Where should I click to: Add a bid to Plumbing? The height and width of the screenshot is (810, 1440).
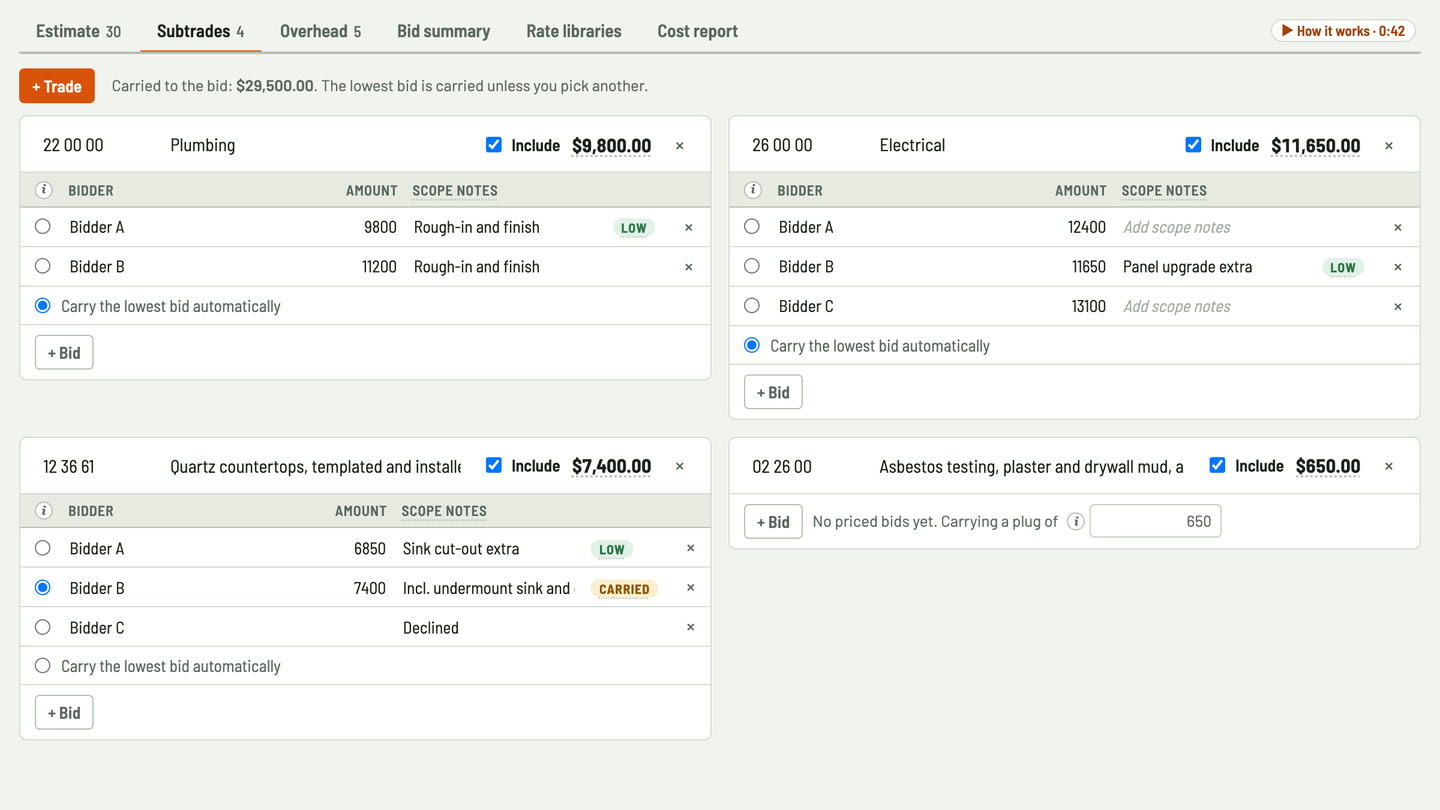point(64,353)
